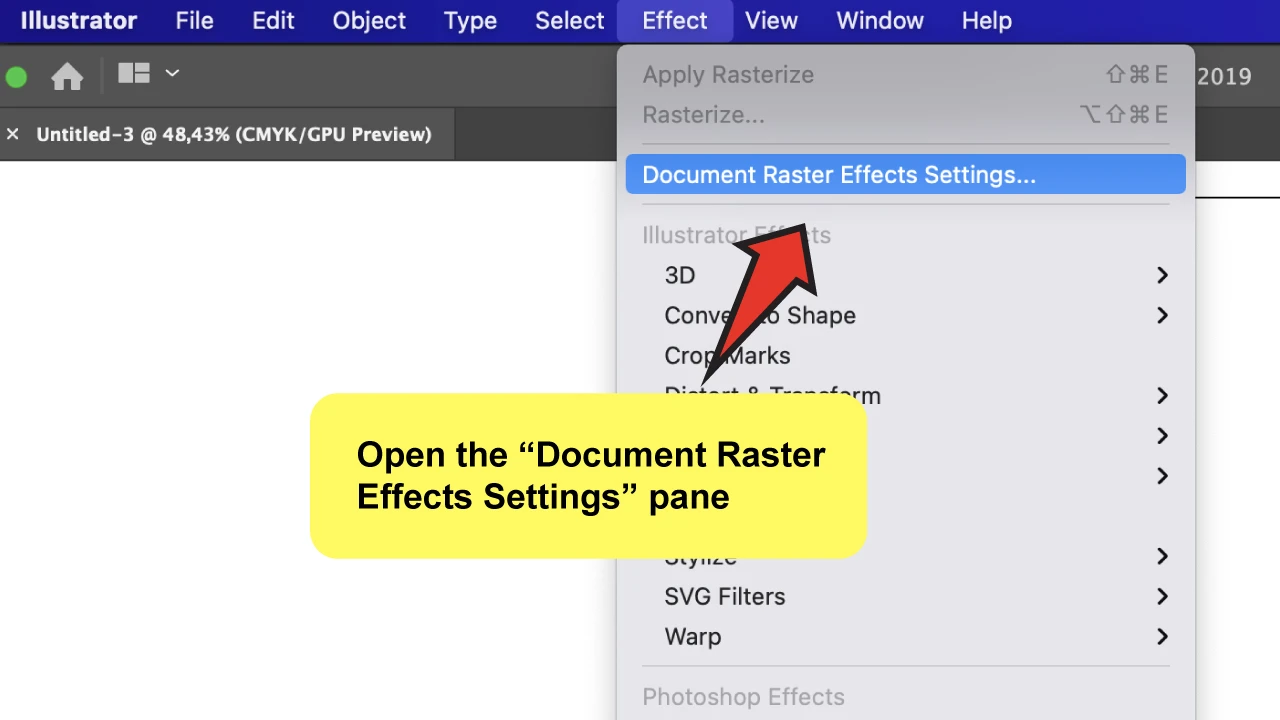Open the Object menu
The height and width of the screenshot is (720, 1280).
click(369, 21)
